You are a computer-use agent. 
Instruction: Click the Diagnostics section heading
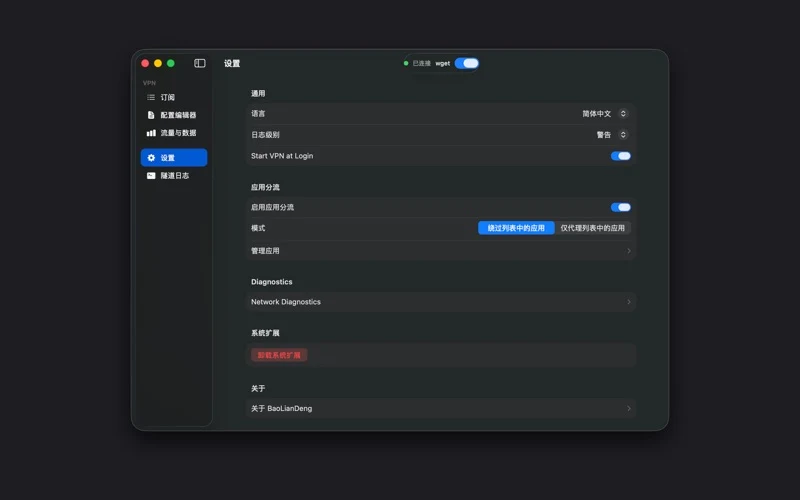click(271, 282)
